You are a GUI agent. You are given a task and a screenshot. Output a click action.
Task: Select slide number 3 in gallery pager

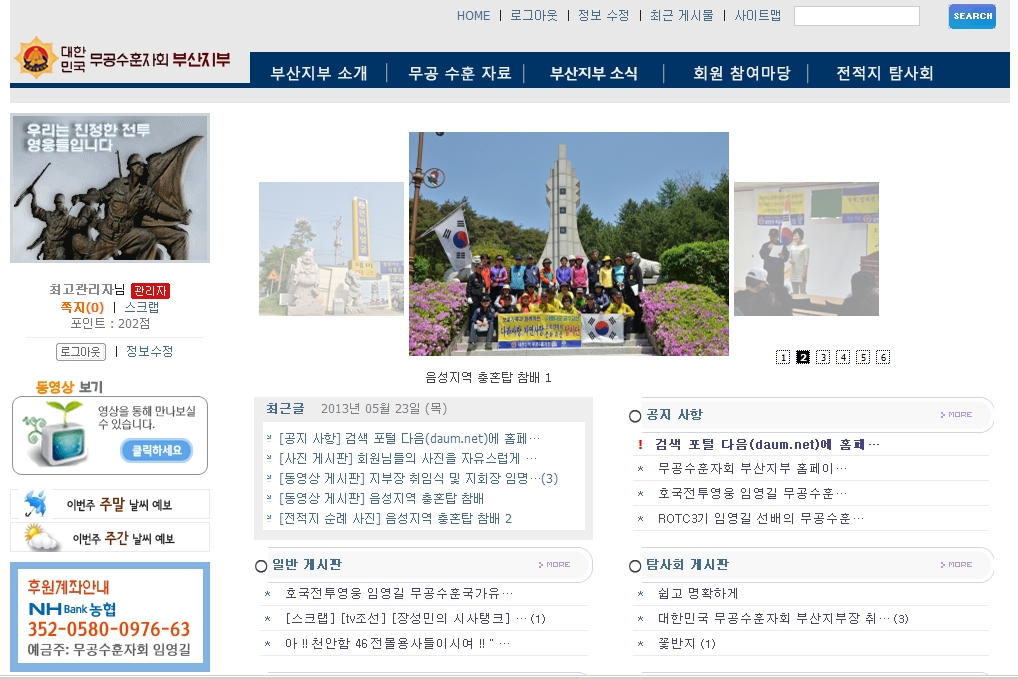822,357
